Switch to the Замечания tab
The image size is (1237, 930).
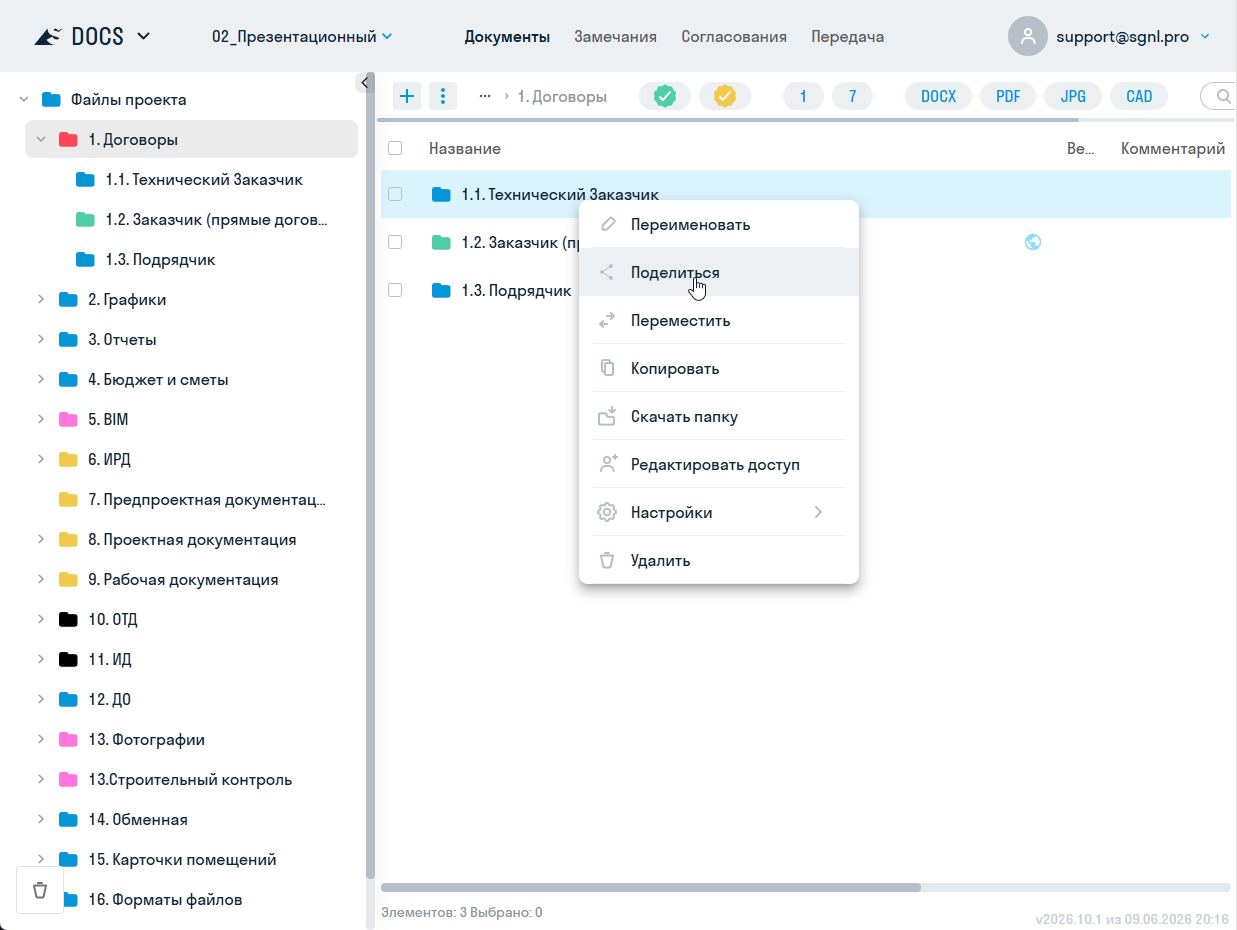[615, 36]
